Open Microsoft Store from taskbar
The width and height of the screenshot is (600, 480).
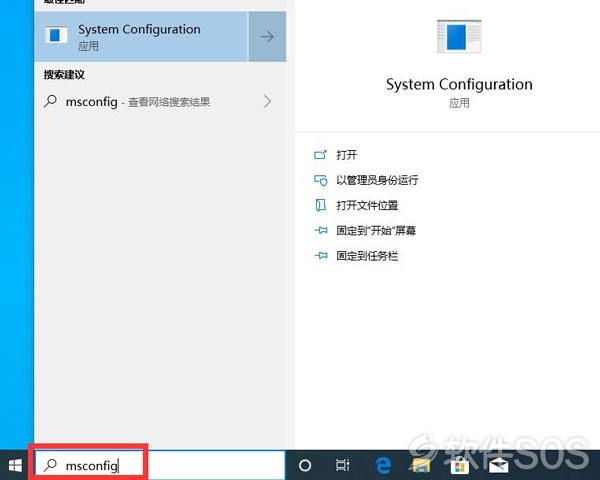(460, 466)
